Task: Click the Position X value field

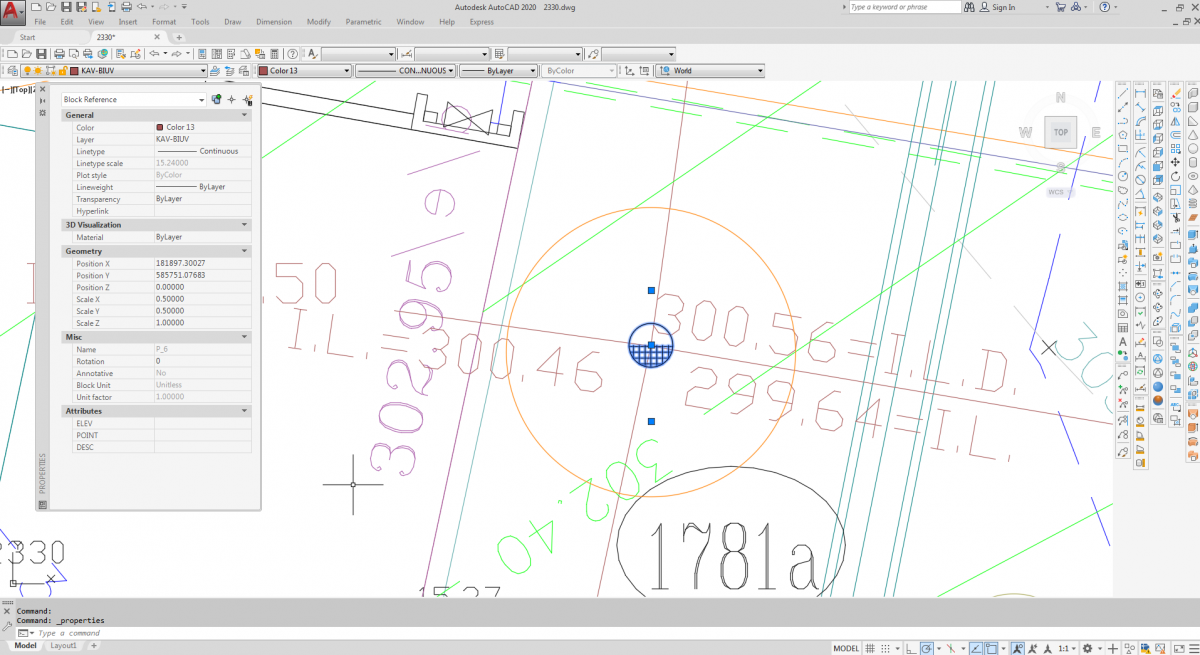Action: click(x=203, y=263)
